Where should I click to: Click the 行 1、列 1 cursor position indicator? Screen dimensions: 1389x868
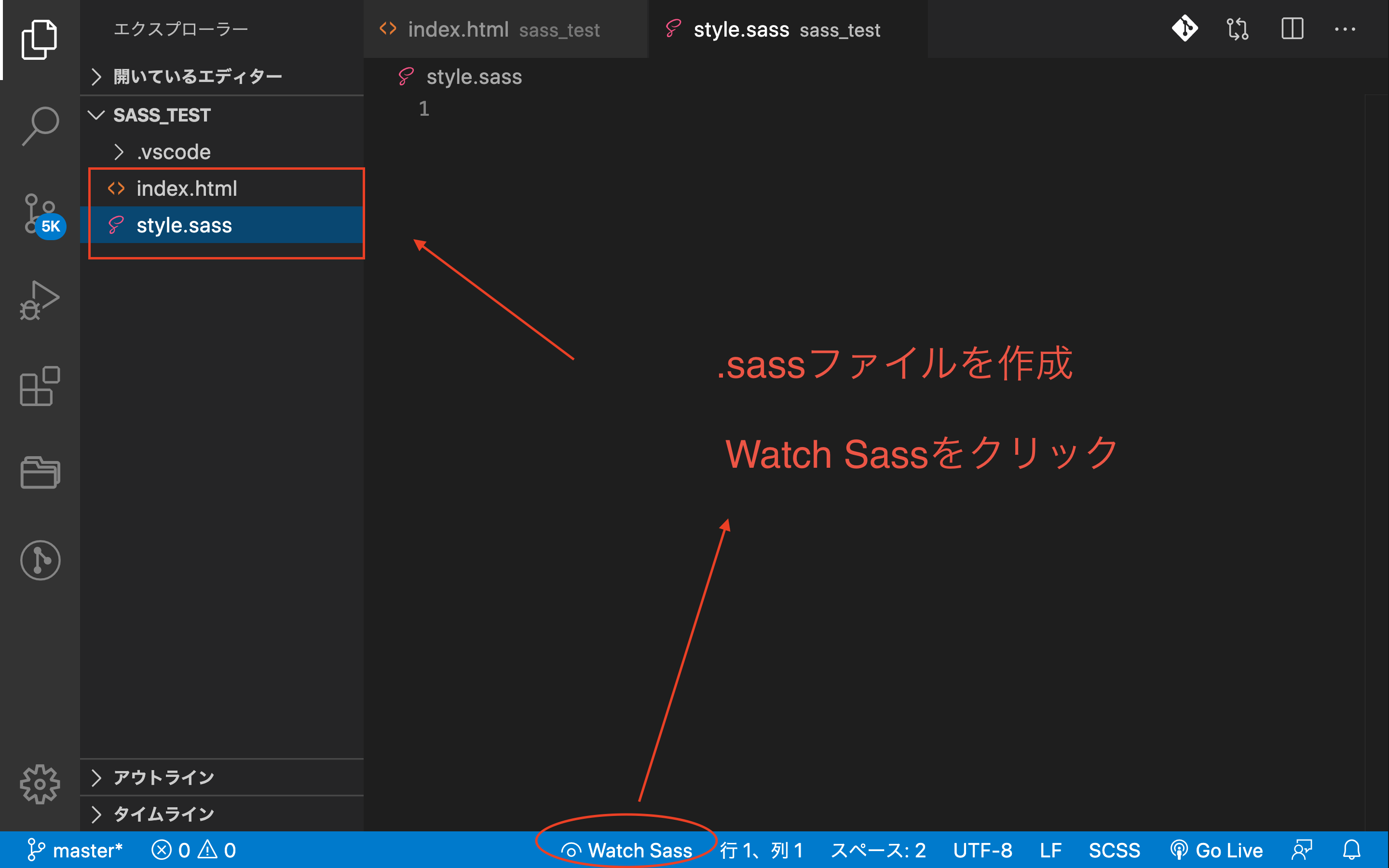(761, 850)
